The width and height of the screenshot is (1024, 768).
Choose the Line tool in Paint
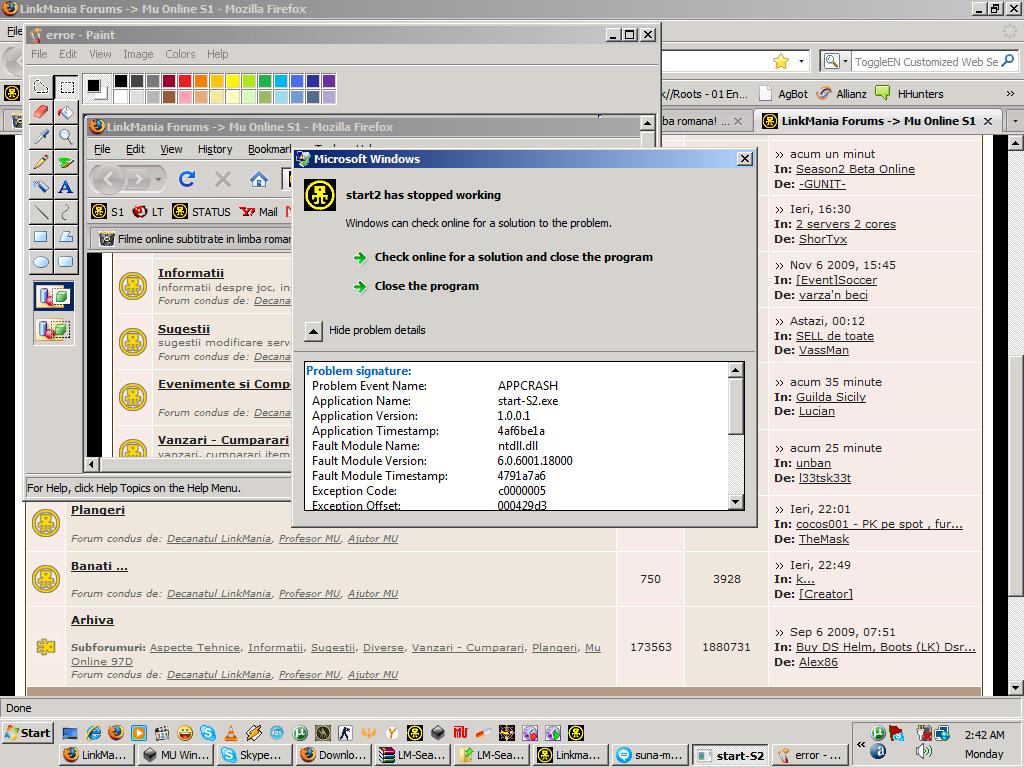click(x=40, y=212)
